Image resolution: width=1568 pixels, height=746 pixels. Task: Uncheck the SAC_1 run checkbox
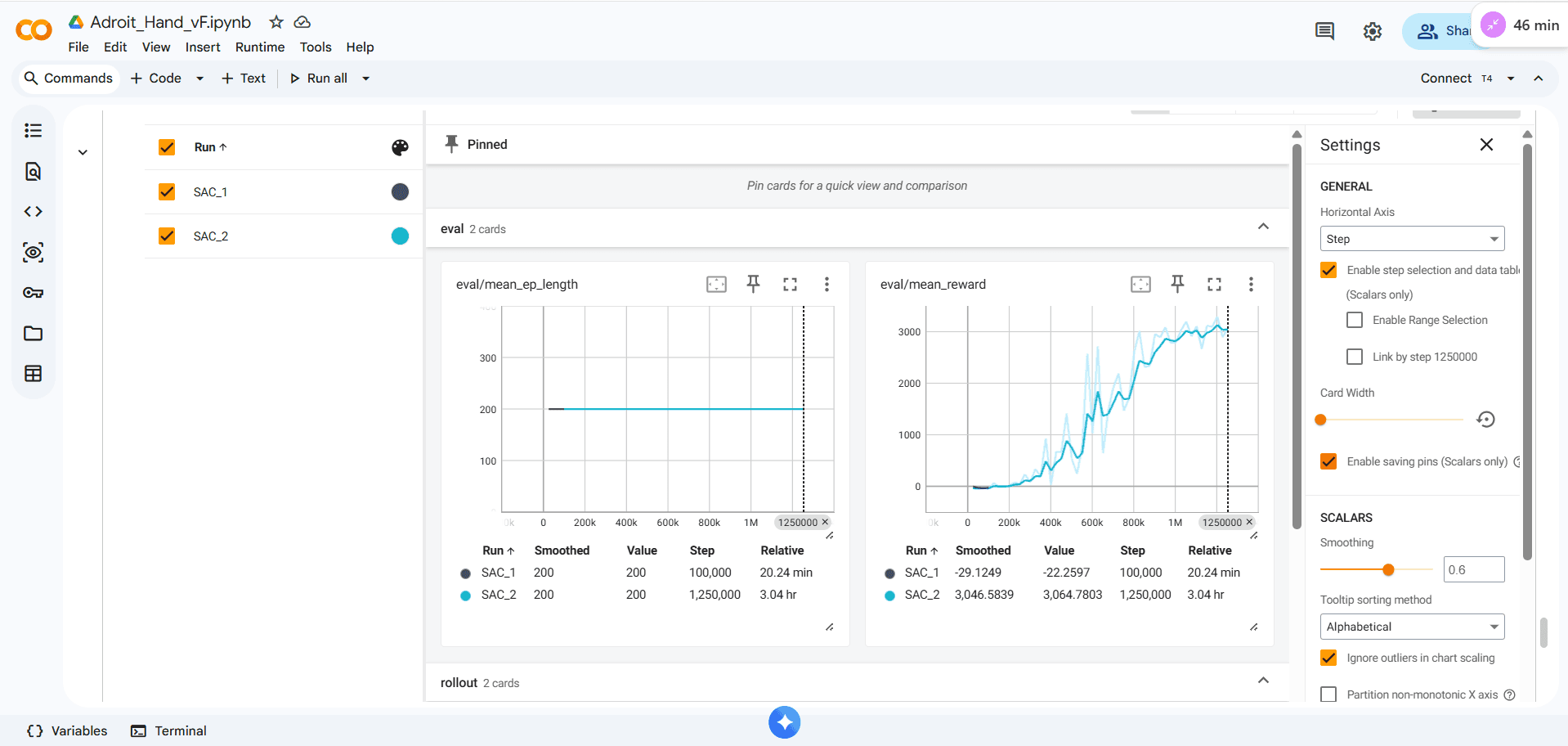pos(167,191)
